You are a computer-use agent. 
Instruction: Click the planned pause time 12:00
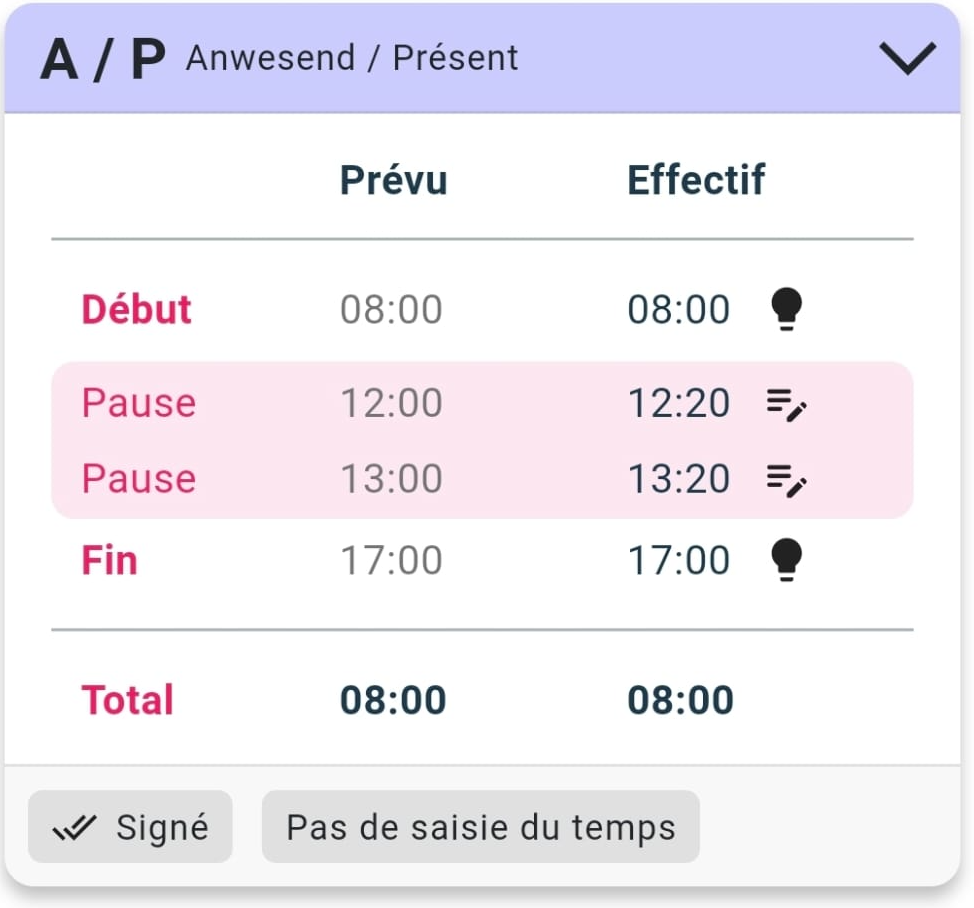391,404
